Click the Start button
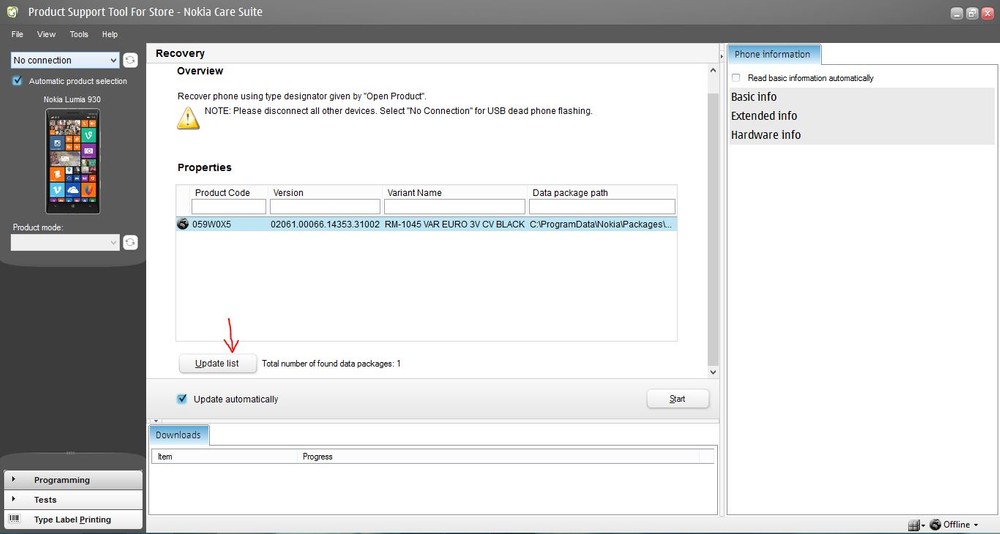Viewport: 1000px width, 534px height. (x=677, y=399)
